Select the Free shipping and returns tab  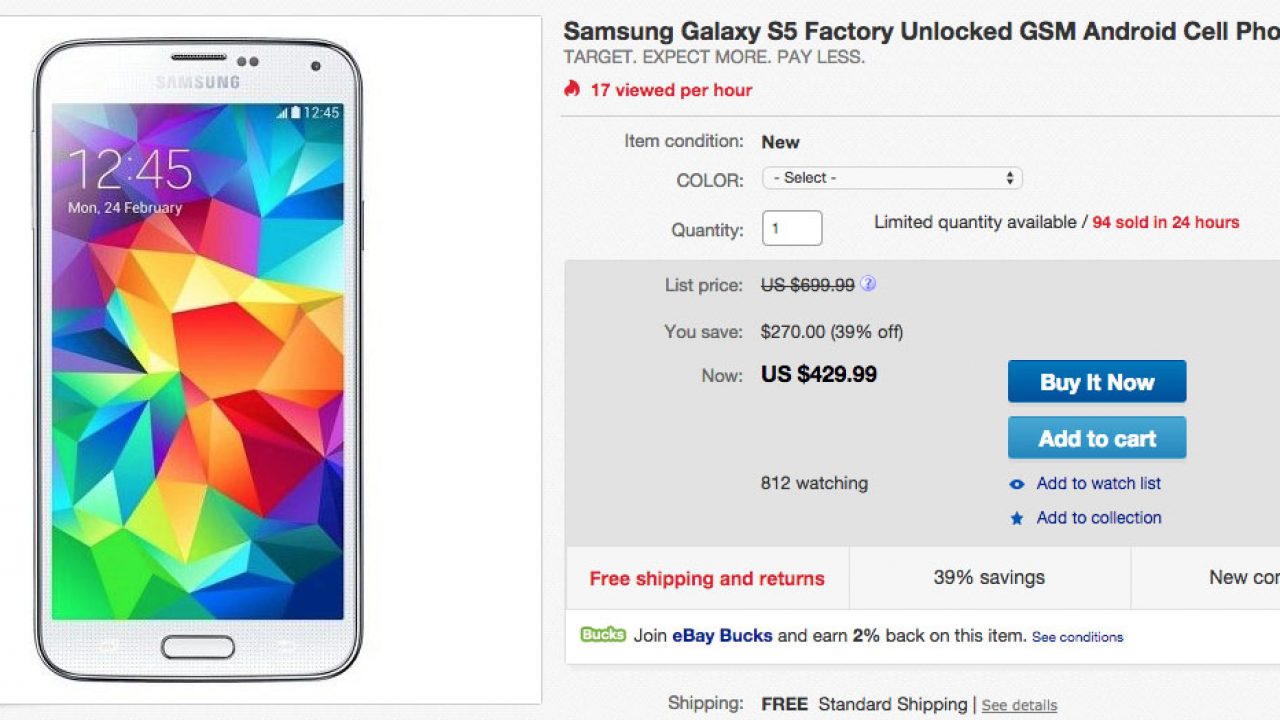707,578
